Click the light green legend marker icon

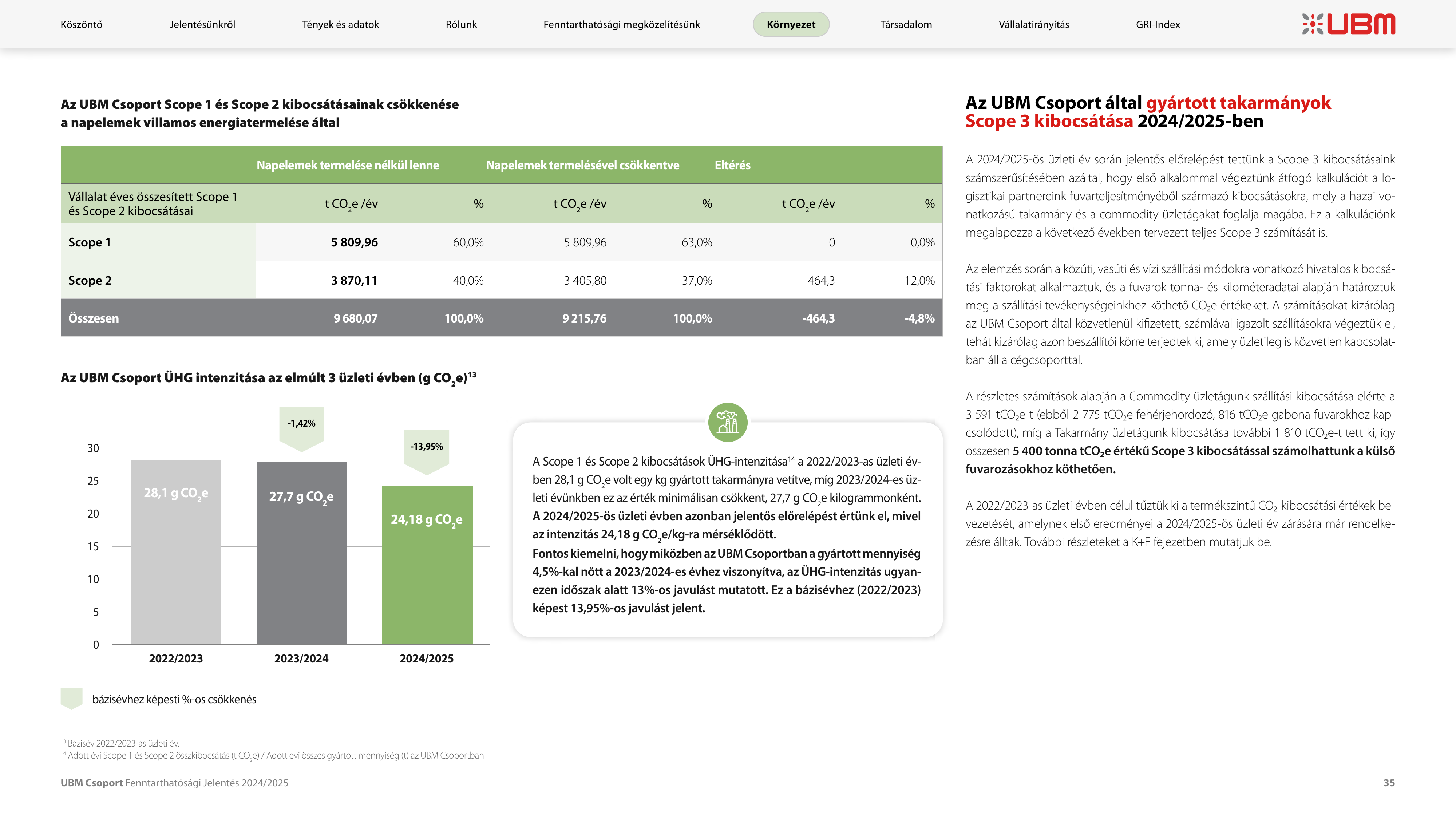[x=72, y=699]
